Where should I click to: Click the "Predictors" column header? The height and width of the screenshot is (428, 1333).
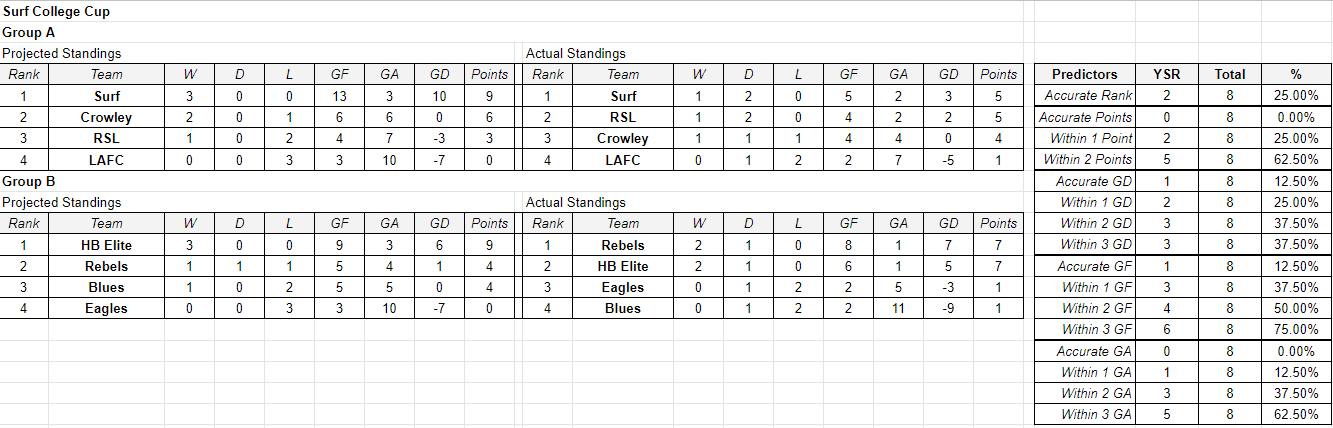[1085, 74]
